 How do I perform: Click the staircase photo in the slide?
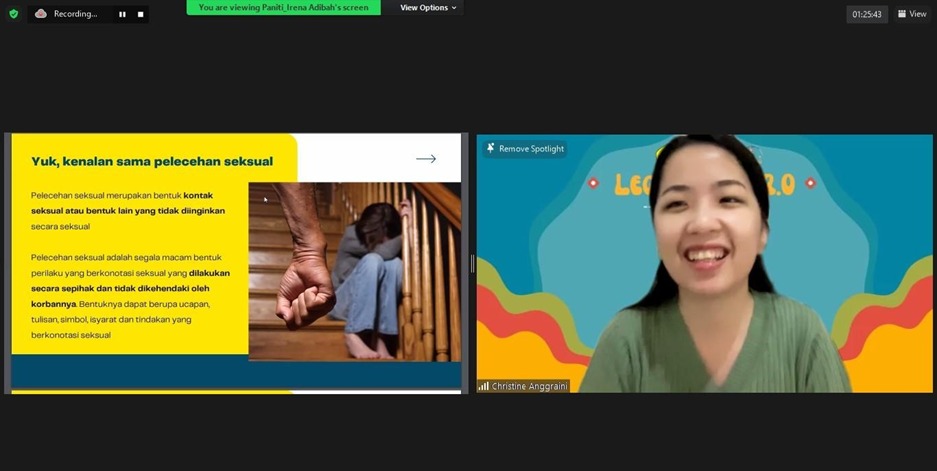pyautogui.click(x=355, y=270)
